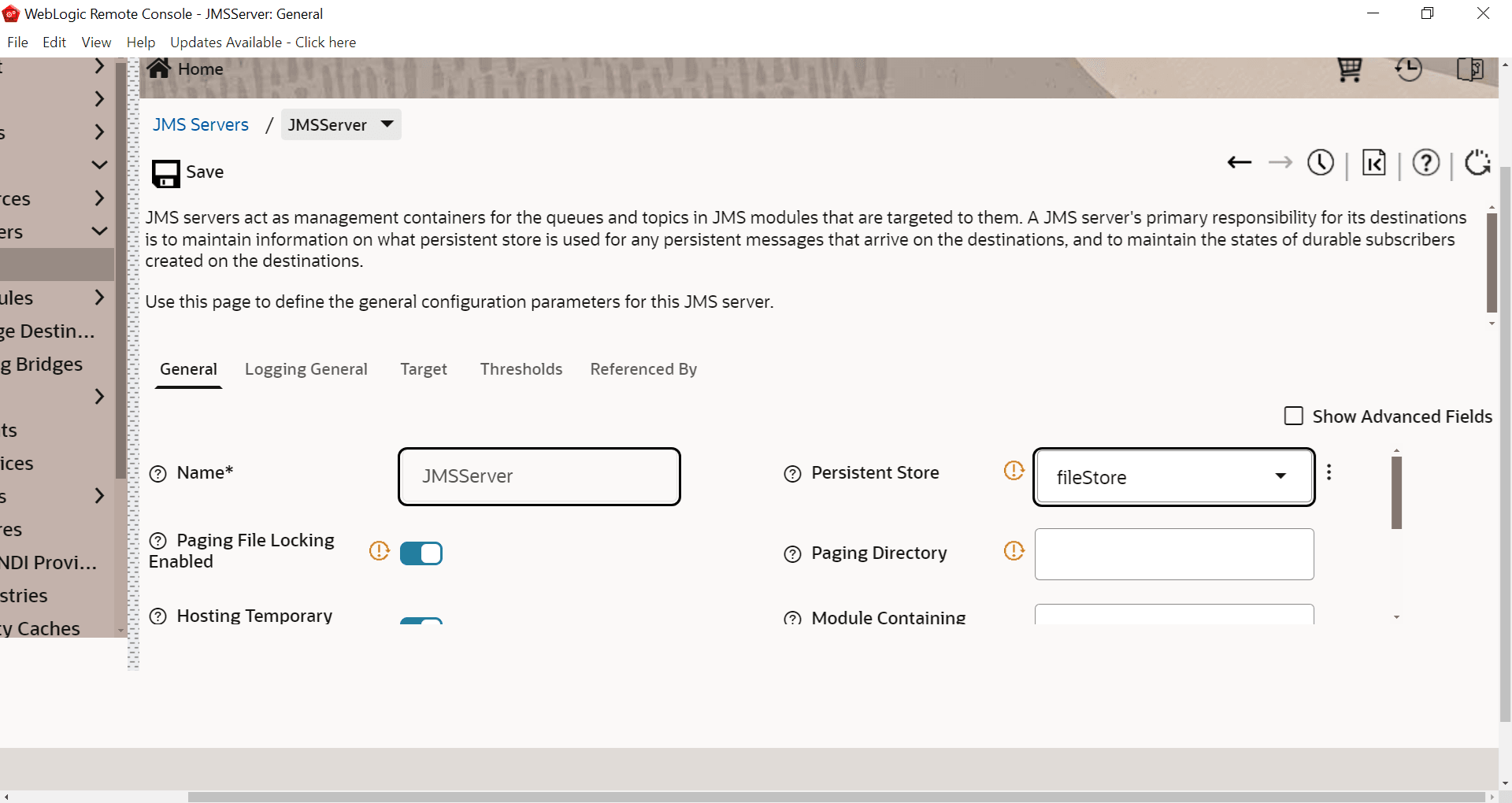Open the provider panel icon at top right
The height and width of the screenshot is (803, 1512).
point(1470,69)
